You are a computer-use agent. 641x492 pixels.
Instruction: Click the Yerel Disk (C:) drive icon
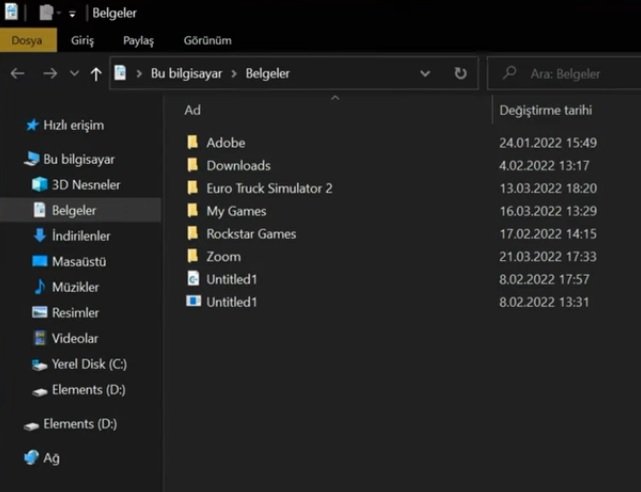click(40, 364)
